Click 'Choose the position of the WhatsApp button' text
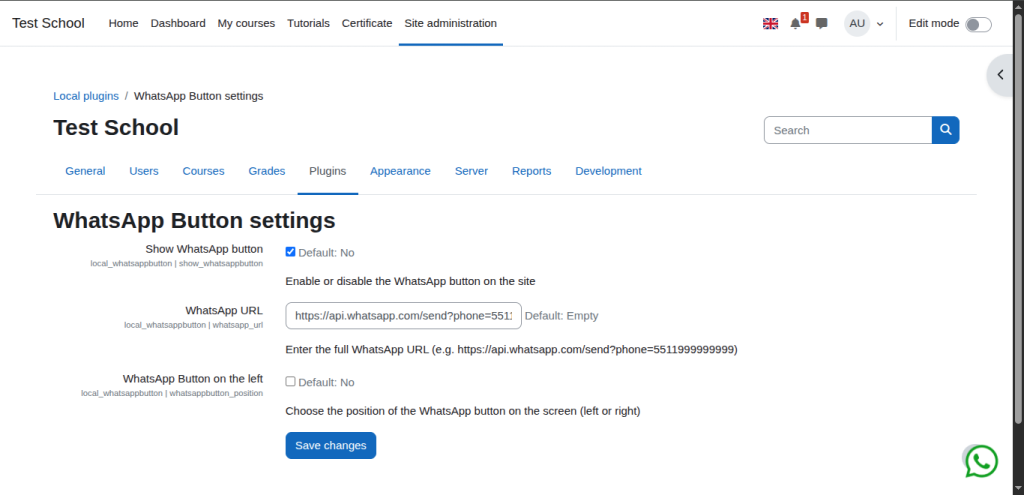The image size is (1024, 495). (x=463, y=411)
